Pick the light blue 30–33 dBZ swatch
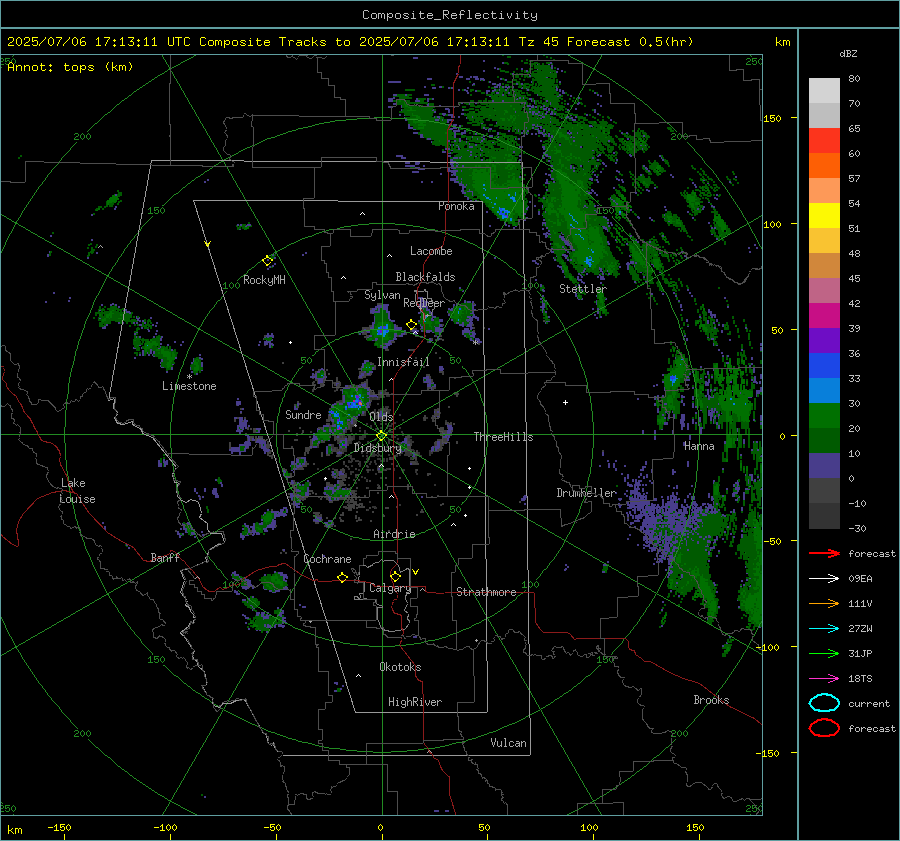This screenshot has width=900, height=841. coord(824,390)
